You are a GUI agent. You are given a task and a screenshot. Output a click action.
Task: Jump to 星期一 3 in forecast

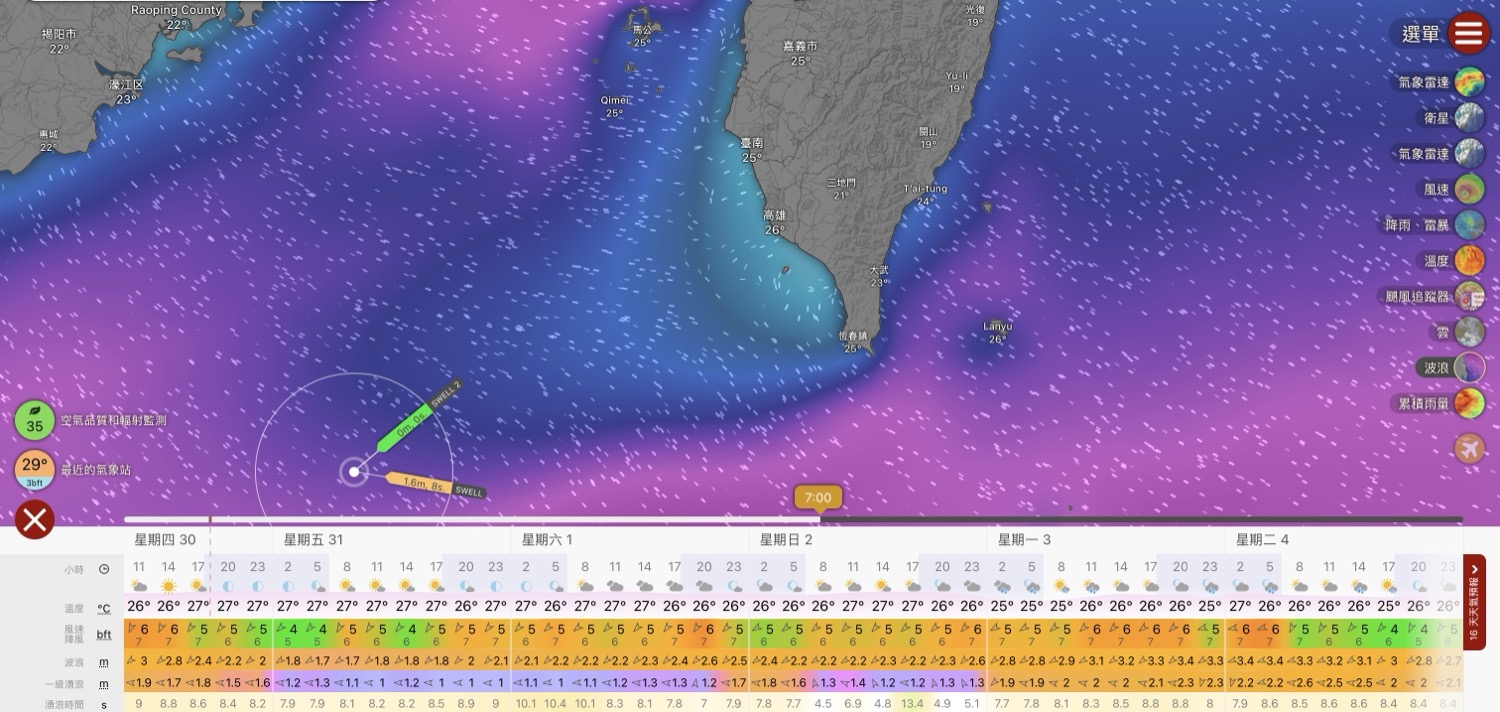[x=1023, y=540]
